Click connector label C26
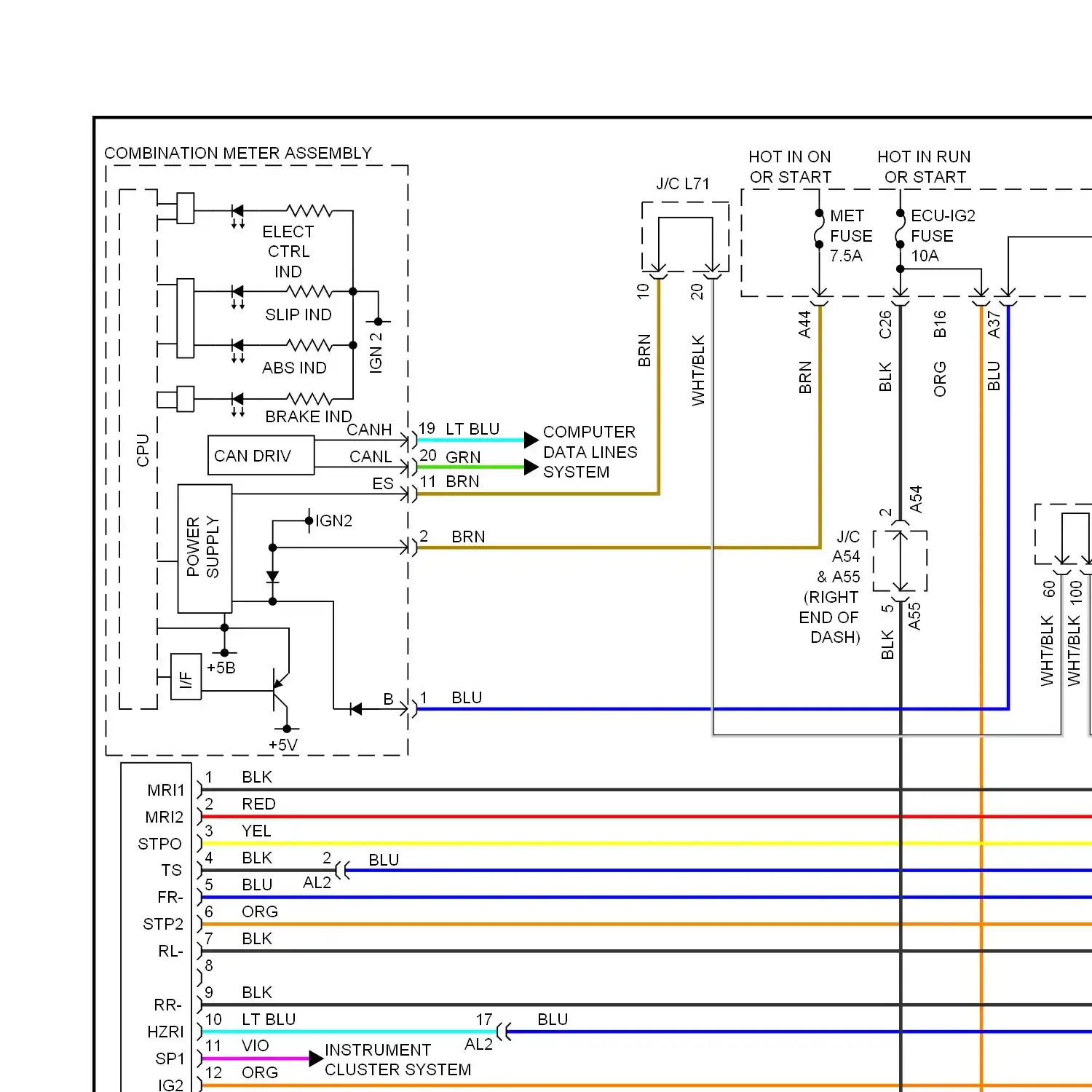This screenshot has width=1092, height=1092. 885,325
